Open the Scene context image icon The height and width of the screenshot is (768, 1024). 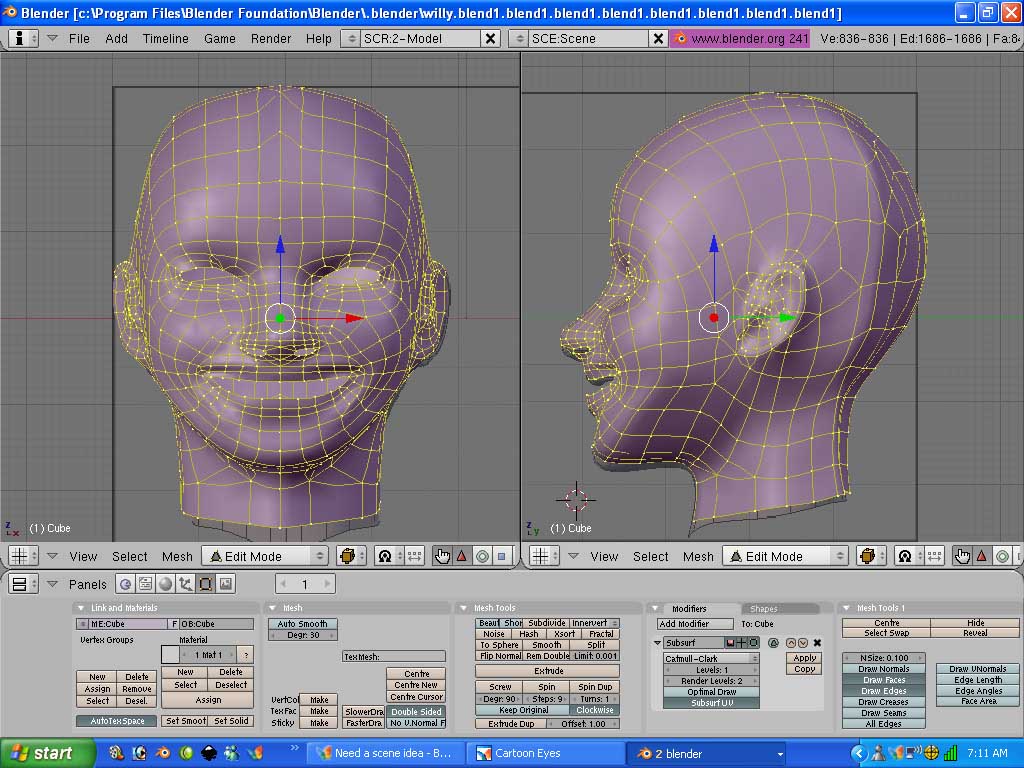click(x=225, y=584)
